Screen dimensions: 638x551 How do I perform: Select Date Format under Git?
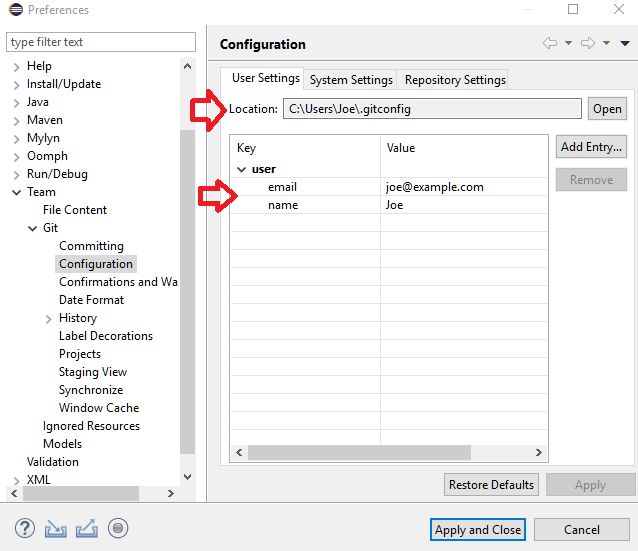tap(91, 300)
